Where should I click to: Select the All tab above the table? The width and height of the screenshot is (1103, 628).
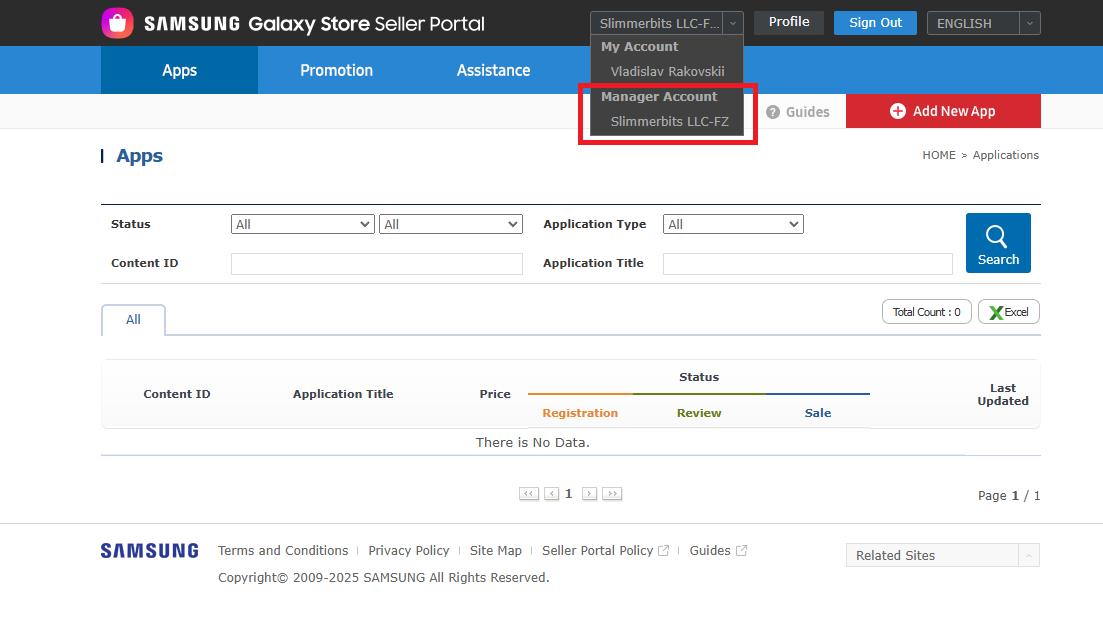[x=133, y=320]
